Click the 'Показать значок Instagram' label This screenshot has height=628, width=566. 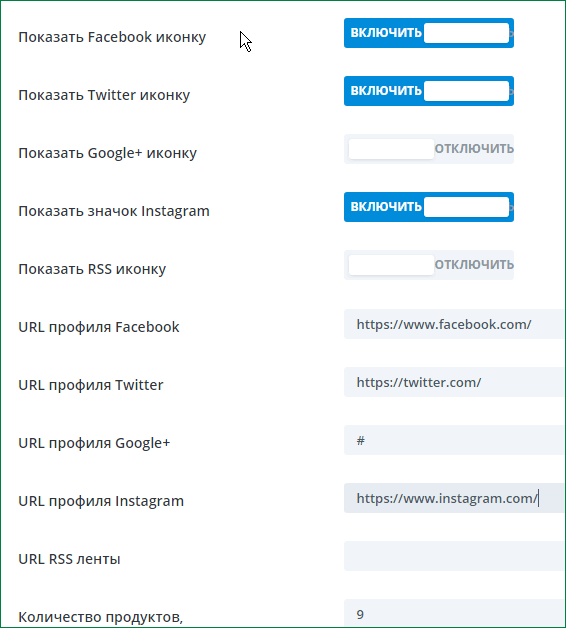click(114, 211)
